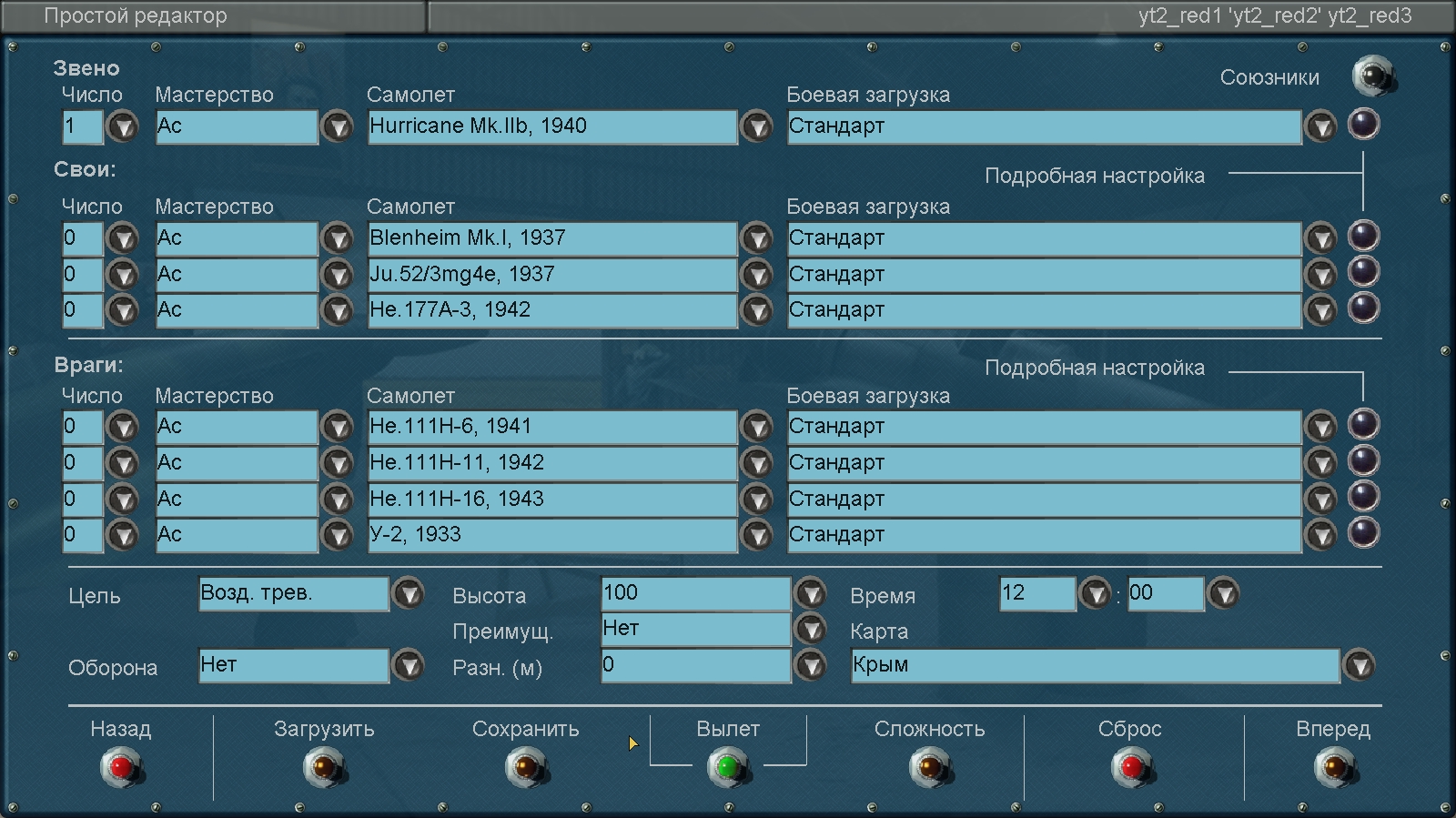
Task: Open detailed setup for Blenheim Mk.I row
Action: pos(1363,236)
